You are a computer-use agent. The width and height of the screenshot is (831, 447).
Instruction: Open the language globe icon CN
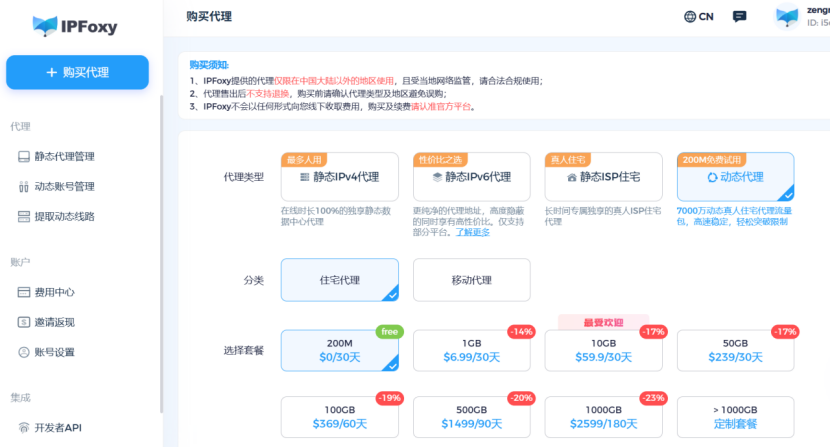(x=691, y=16)
